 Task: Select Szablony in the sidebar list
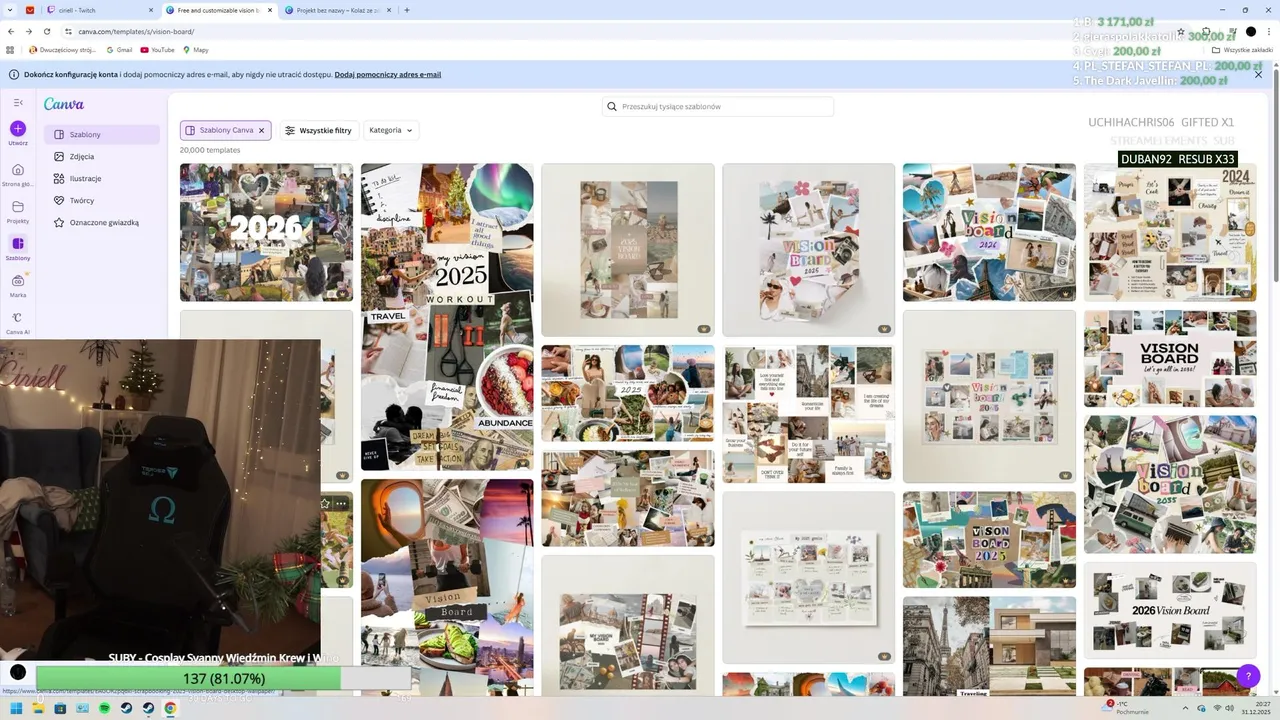coord(102,134)
